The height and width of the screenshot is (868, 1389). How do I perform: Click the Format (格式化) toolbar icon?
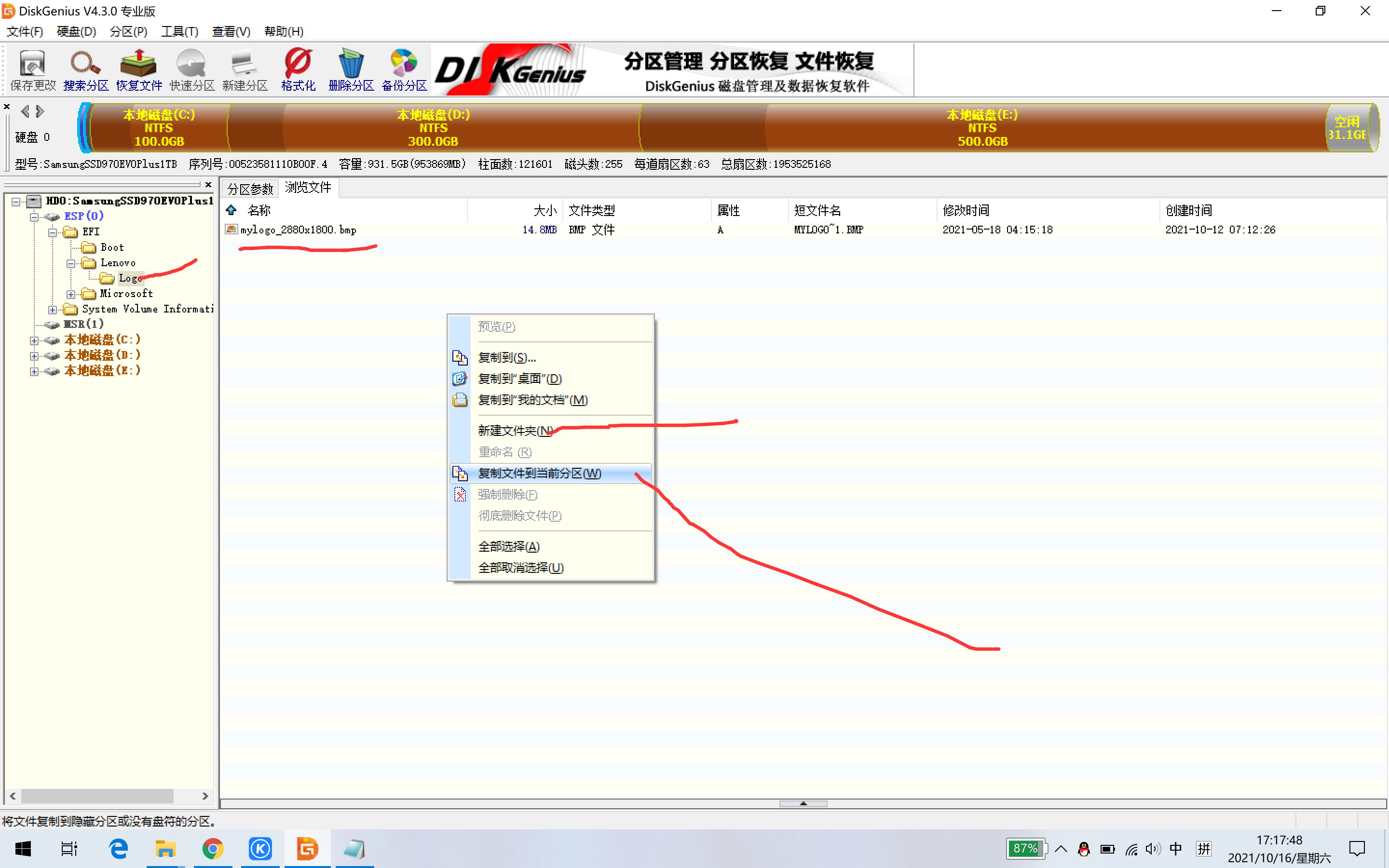(298, 70)
